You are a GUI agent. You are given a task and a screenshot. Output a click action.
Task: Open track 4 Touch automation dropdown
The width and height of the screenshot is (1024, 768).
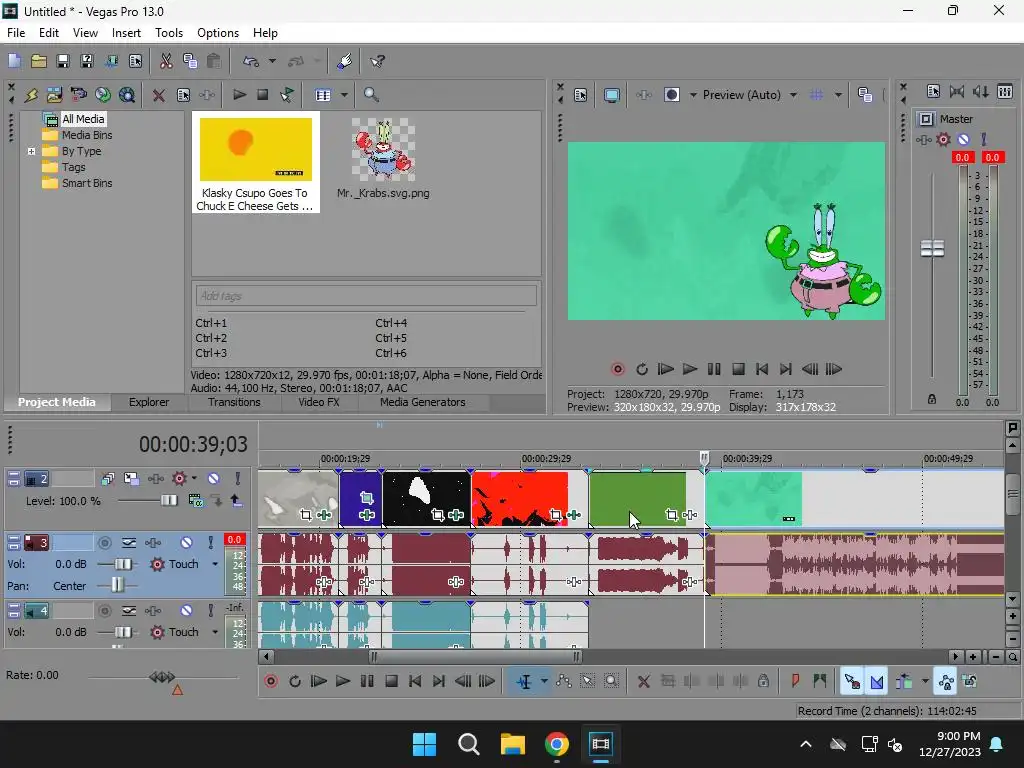(215, 632)
